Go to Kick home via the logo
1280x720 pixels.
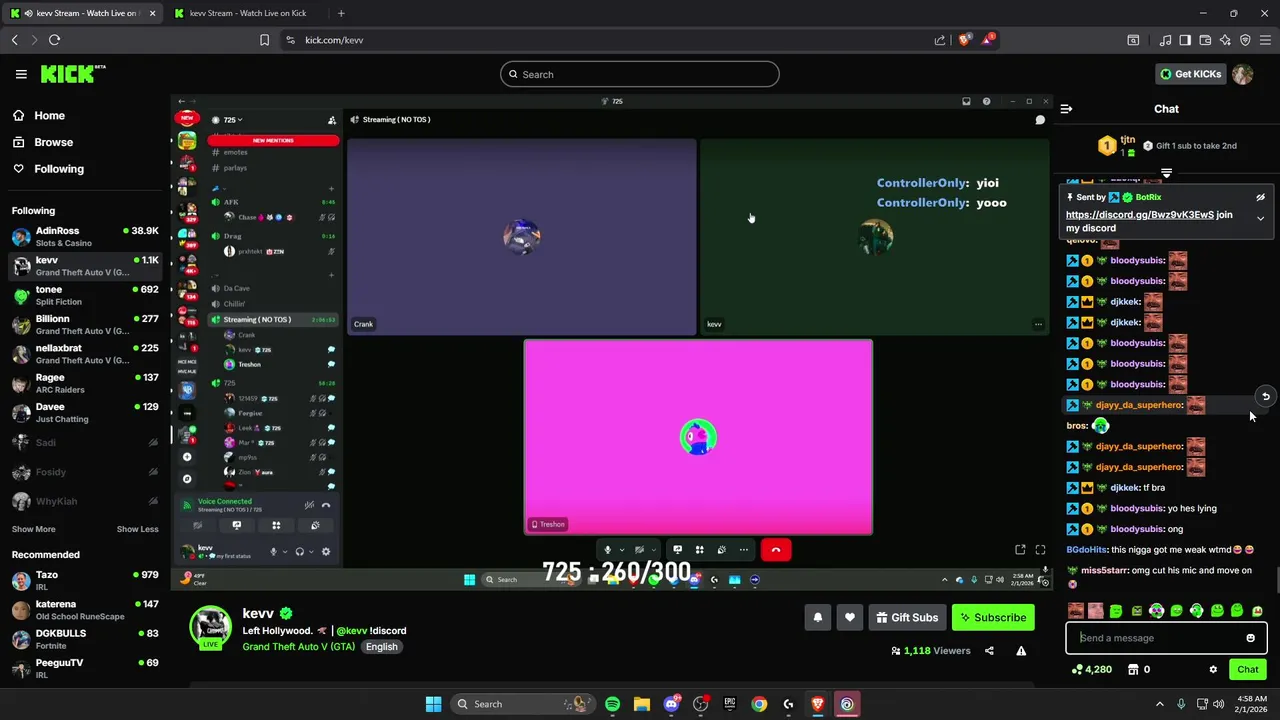(72, 74)
